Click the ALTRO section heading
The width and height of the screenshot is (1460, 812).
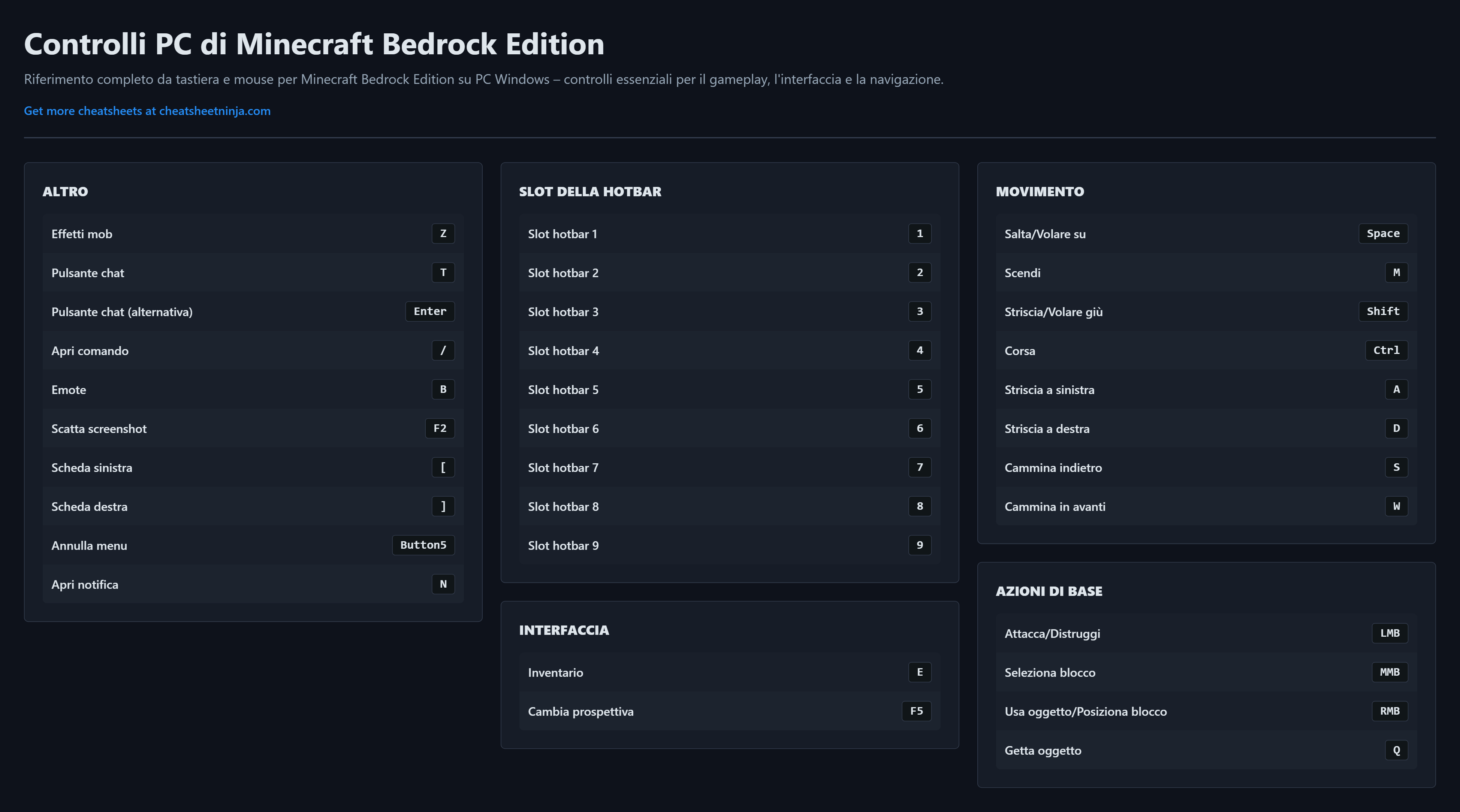point(65,191)
